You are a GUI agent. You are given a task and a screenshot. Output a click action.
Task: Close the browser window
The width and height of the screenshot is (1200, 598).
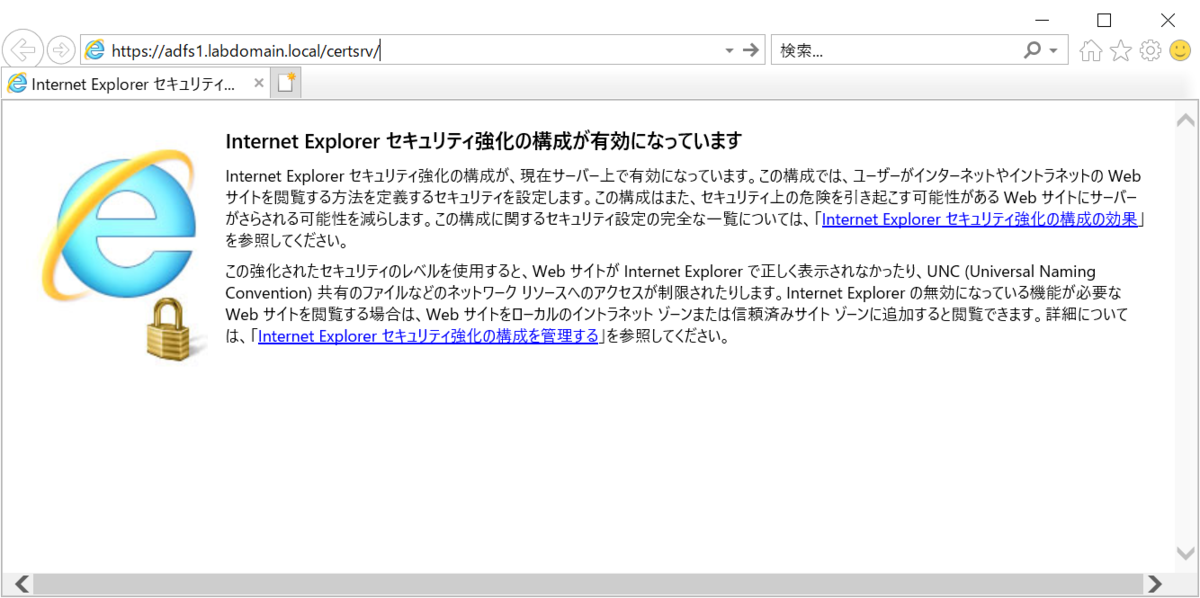click(1166, 19)
